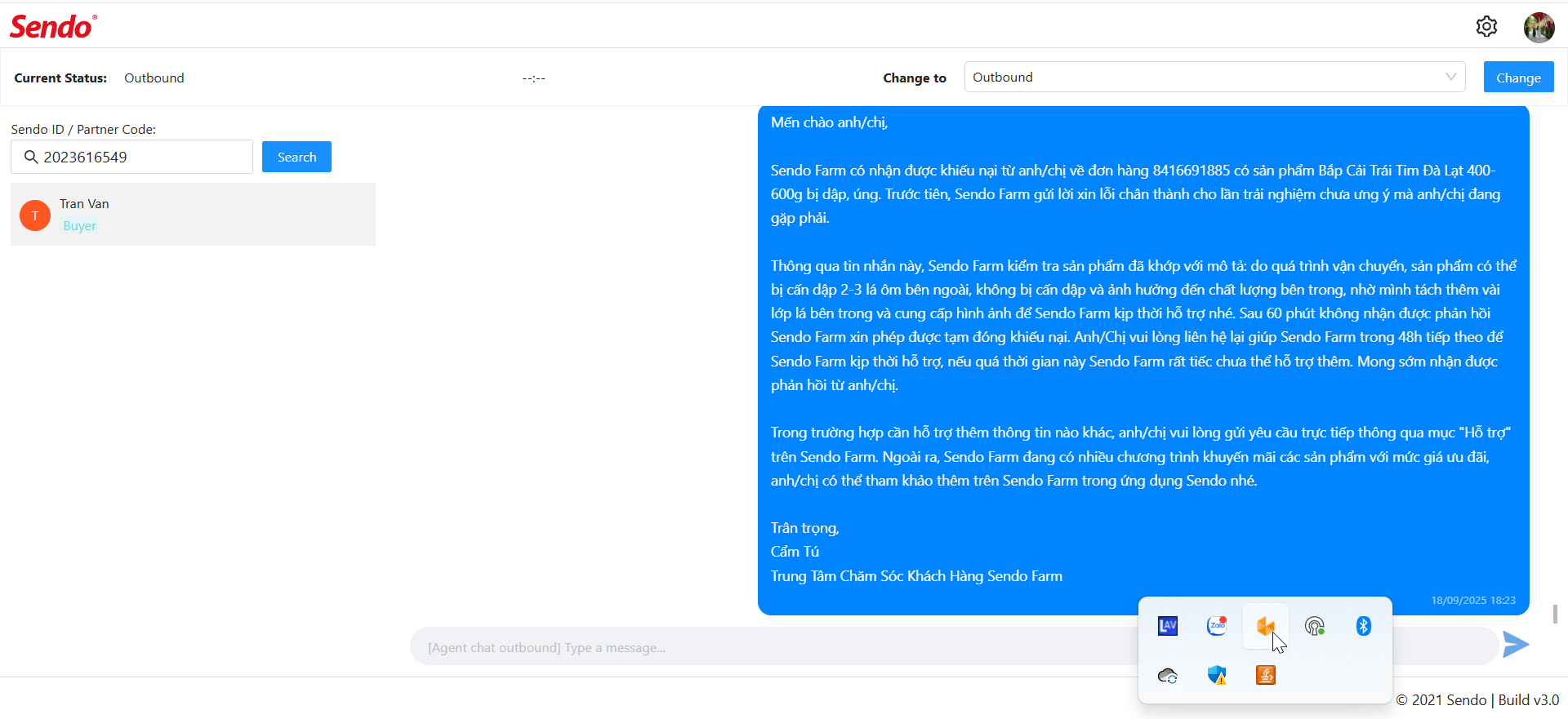
Task: Click the send message paper plane icon
Action: point(1516,644)
